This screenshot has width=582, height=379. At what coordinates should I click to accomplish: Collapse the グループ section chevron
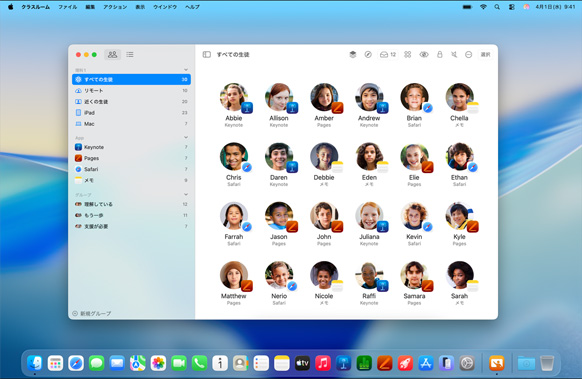(x=186, y=195)
